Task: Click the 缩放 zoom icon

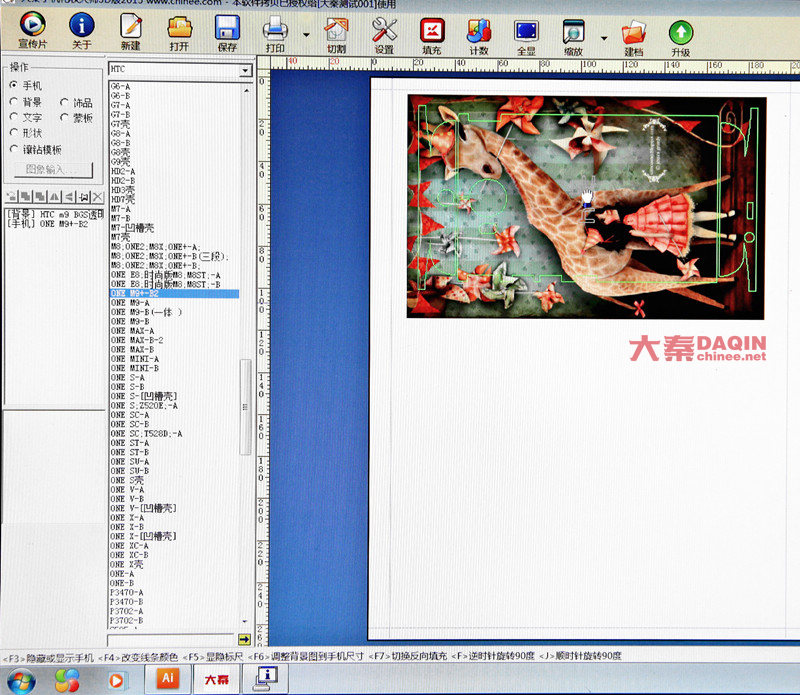Action: pos(574,32)
